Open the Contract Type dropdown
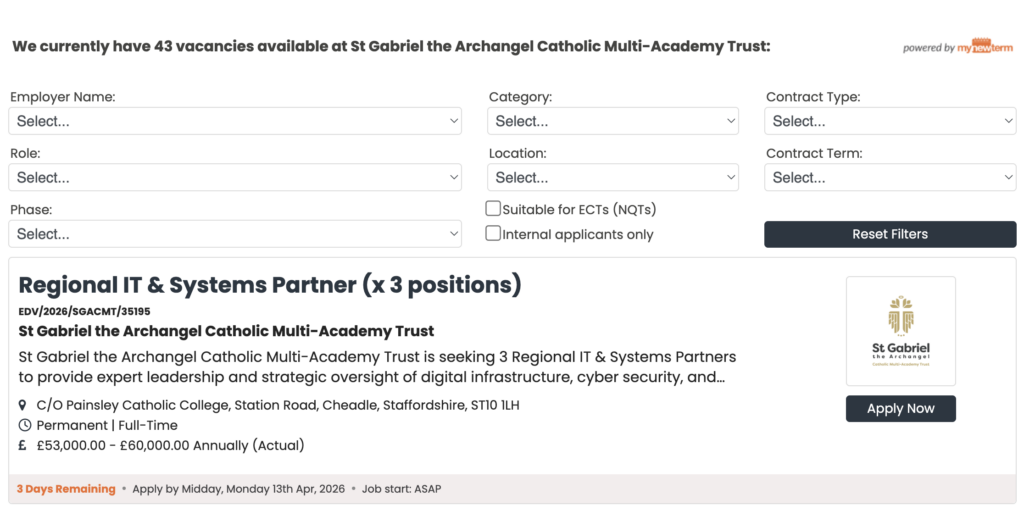 tap(890, 121)
